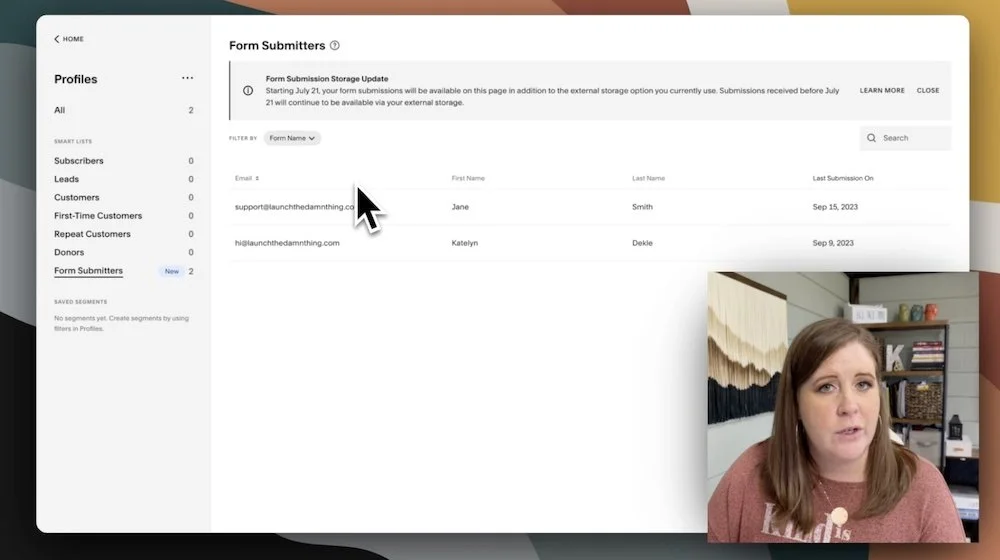Select the All profiles list
The width and height of the screenshot is (1000, 560).
pos(124,110)
